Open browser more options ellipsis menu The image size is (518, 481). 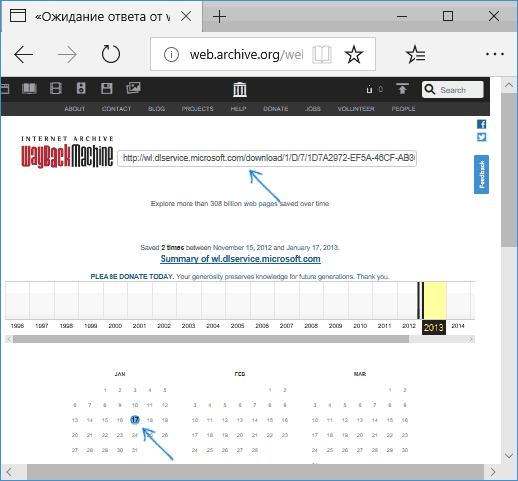click(495, 54)
